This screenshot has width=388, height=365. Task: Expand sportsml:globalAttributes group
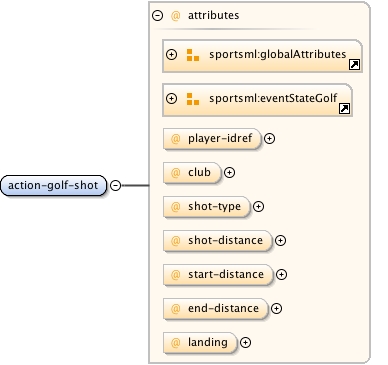pyautogui.click(x=171, y=54)
